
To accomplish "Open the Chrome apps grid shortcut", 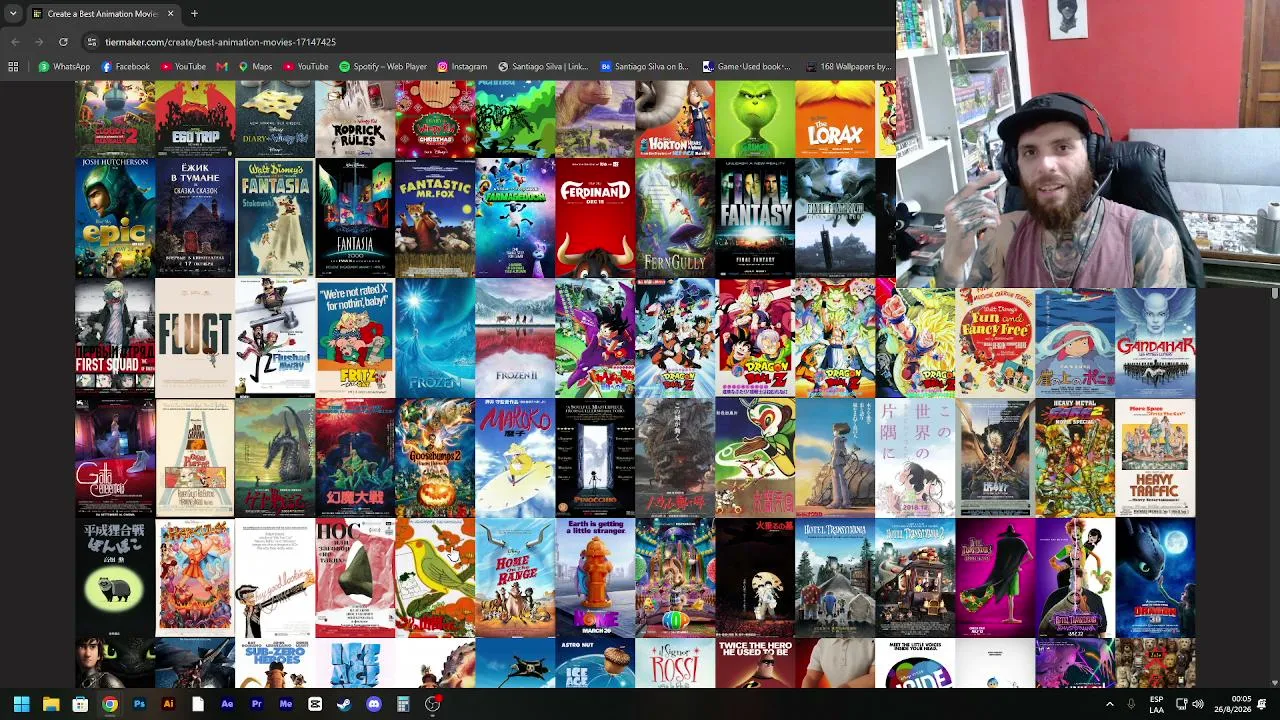I will click(x=13, y=67).
